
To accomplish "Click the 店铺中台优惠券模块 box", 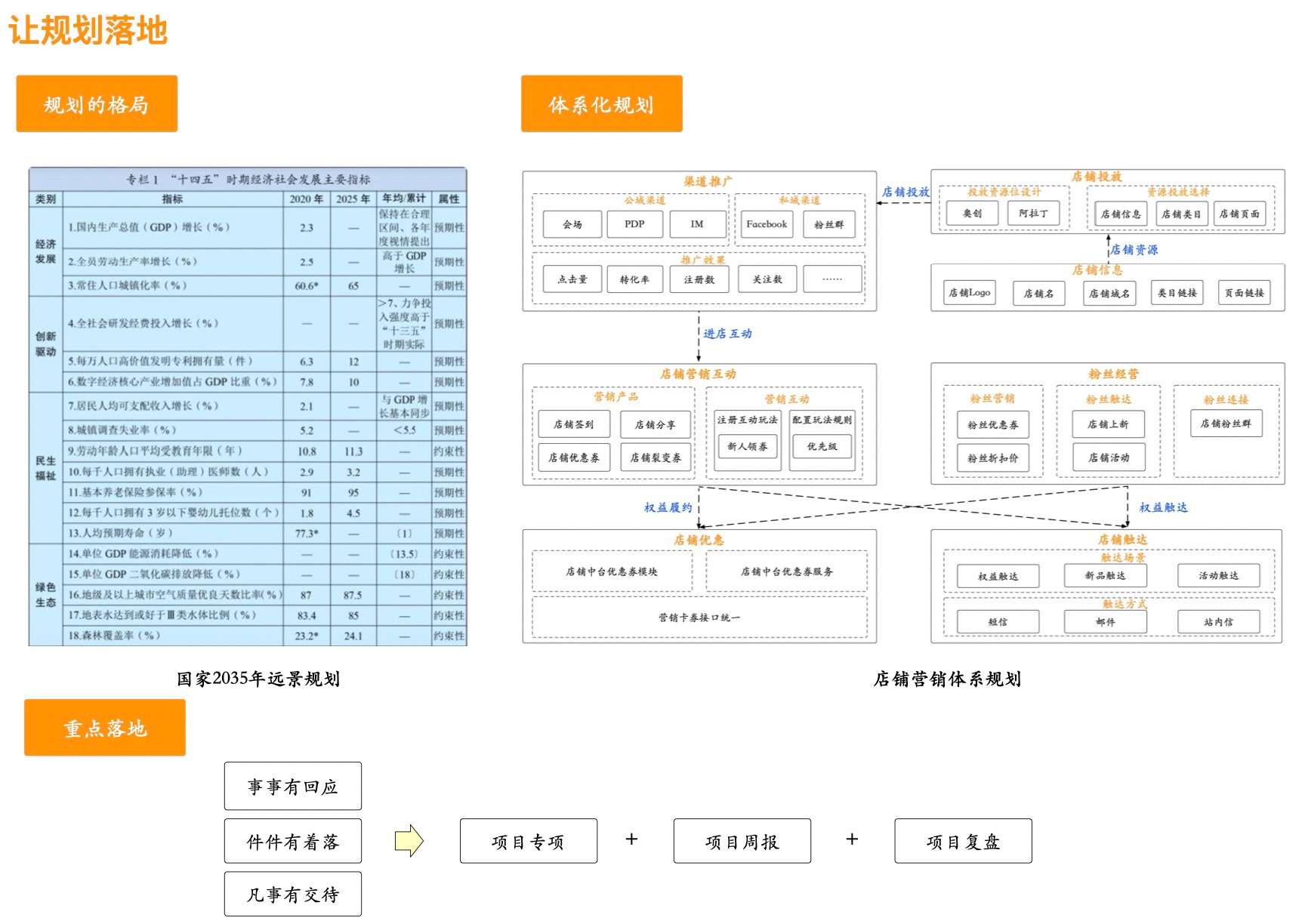I will (612, 571).
